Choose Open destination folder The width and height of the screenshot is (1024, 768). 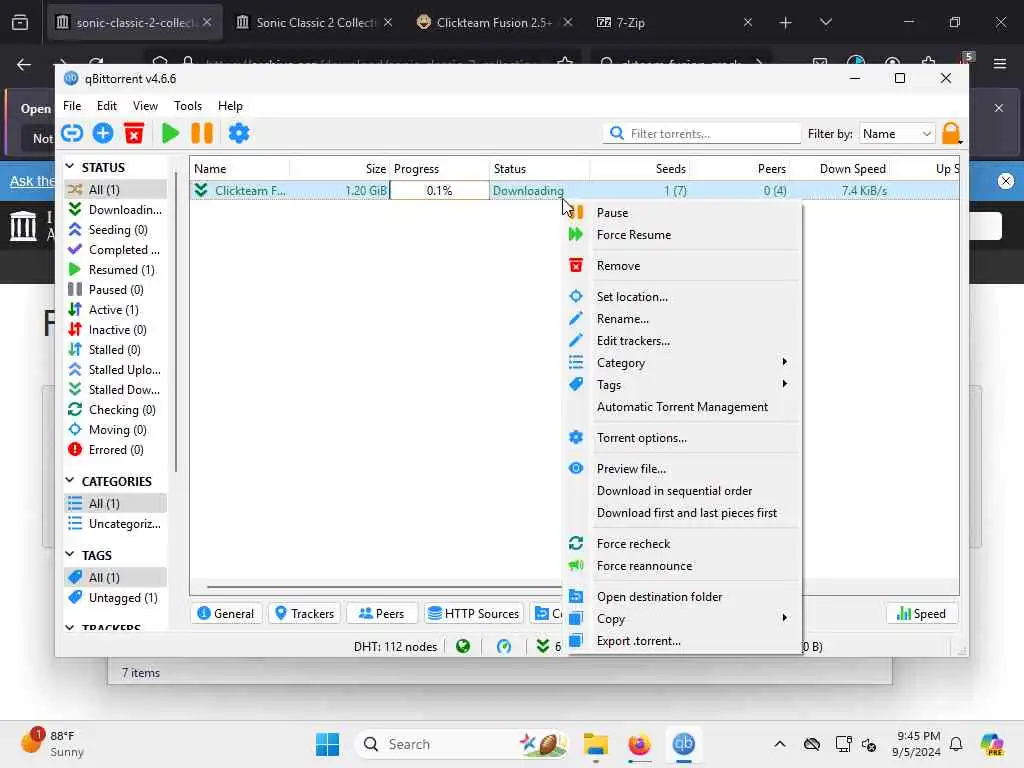[683, 597]
